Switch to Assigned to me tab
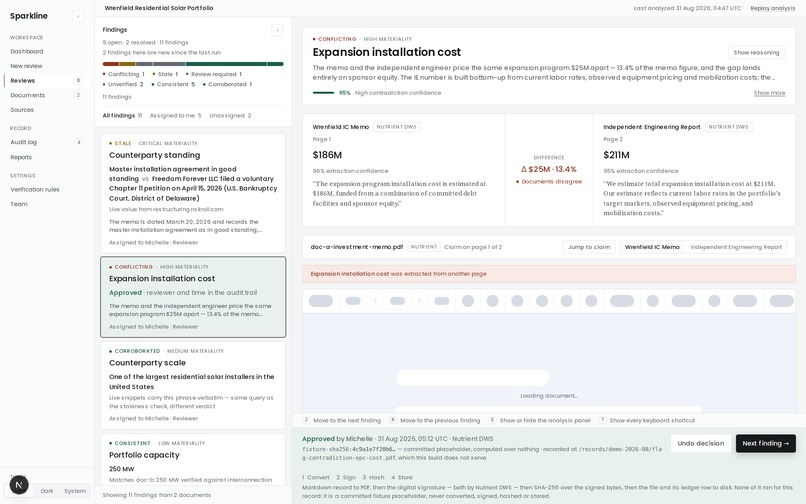 176,116
